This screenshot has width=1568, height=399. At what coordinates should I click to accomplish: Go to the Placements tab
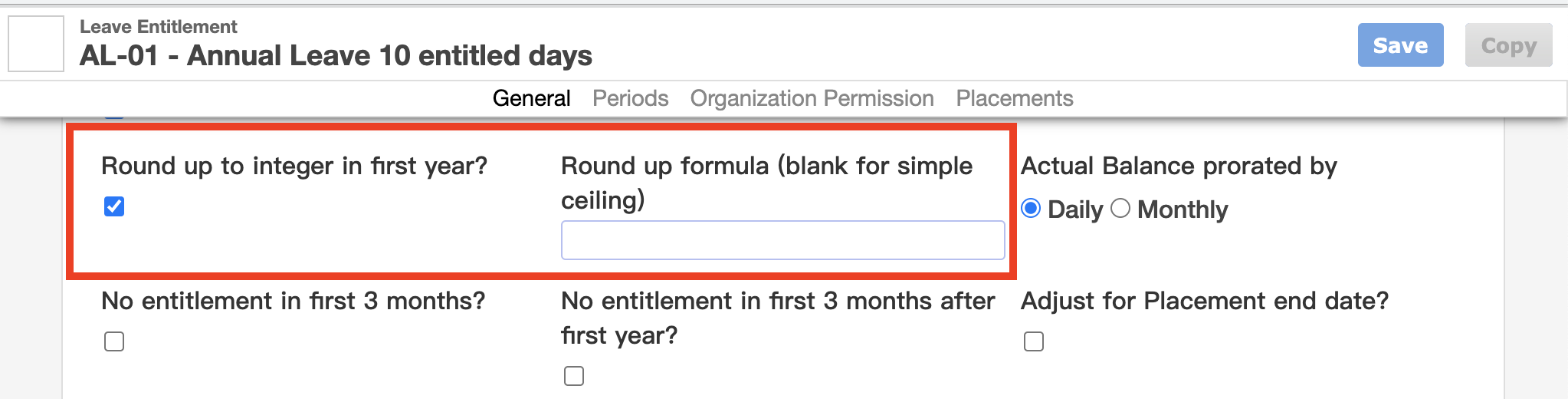[x=1014, y=98]
